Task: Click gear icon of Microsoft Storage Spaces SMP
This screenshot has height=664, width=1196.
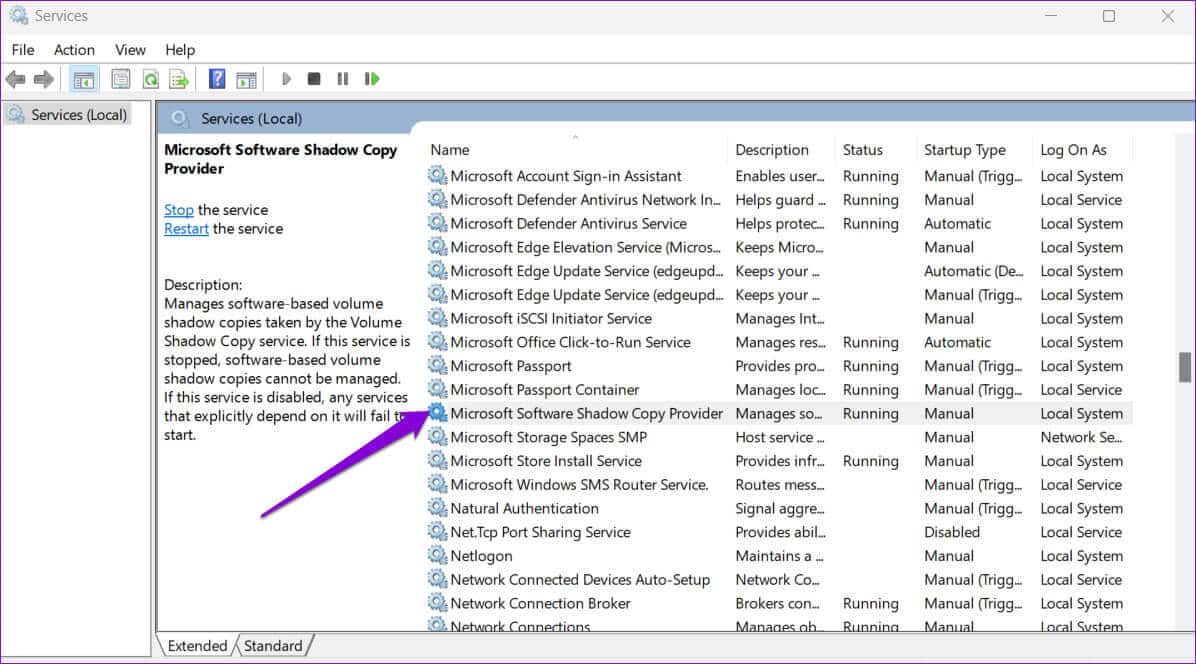Action: click(437, 437)
